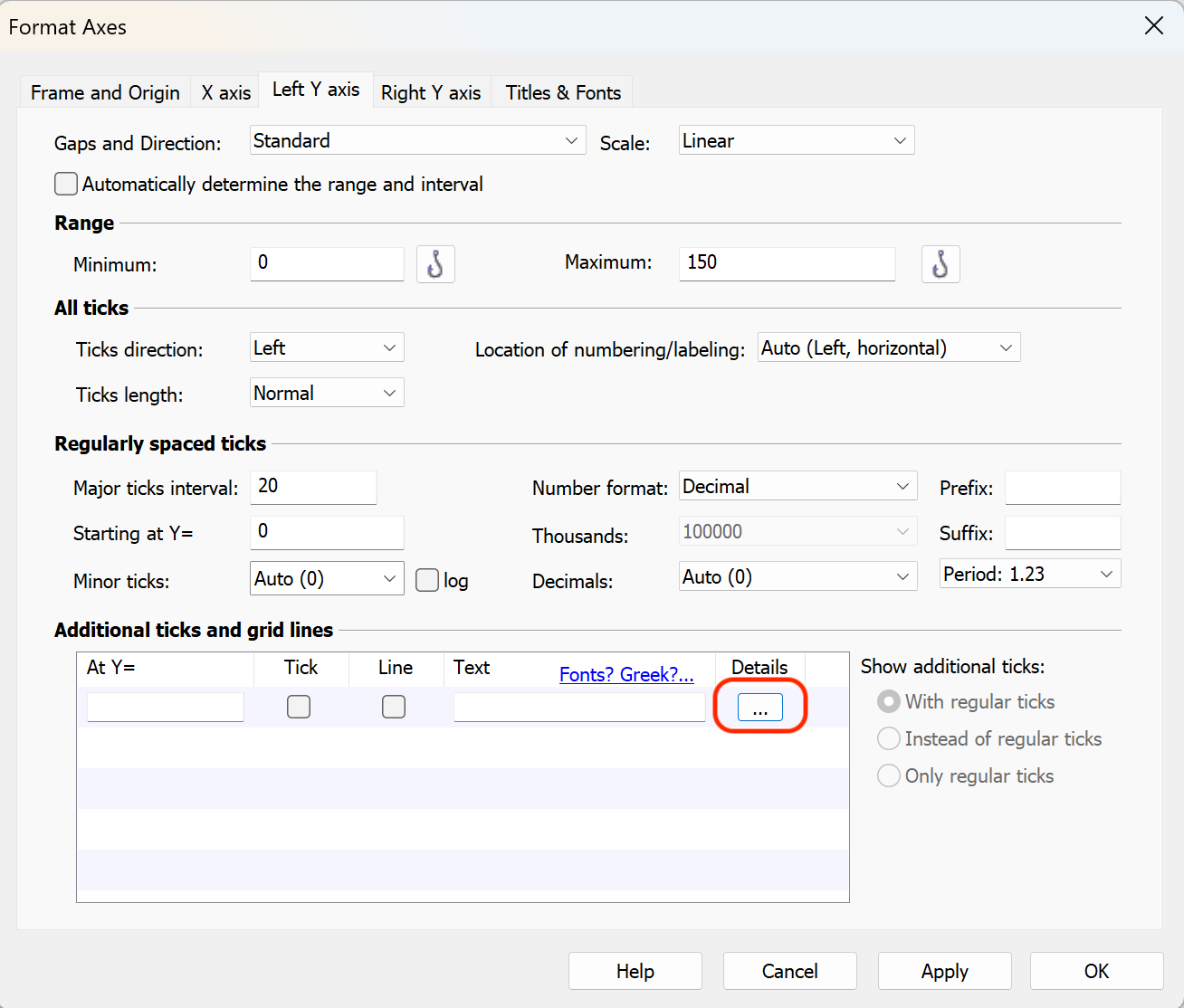The height and width of the screenshot is (1008, 1184).
Task: Select the Instead of regular ticks option
Action: tap(888, 738)
